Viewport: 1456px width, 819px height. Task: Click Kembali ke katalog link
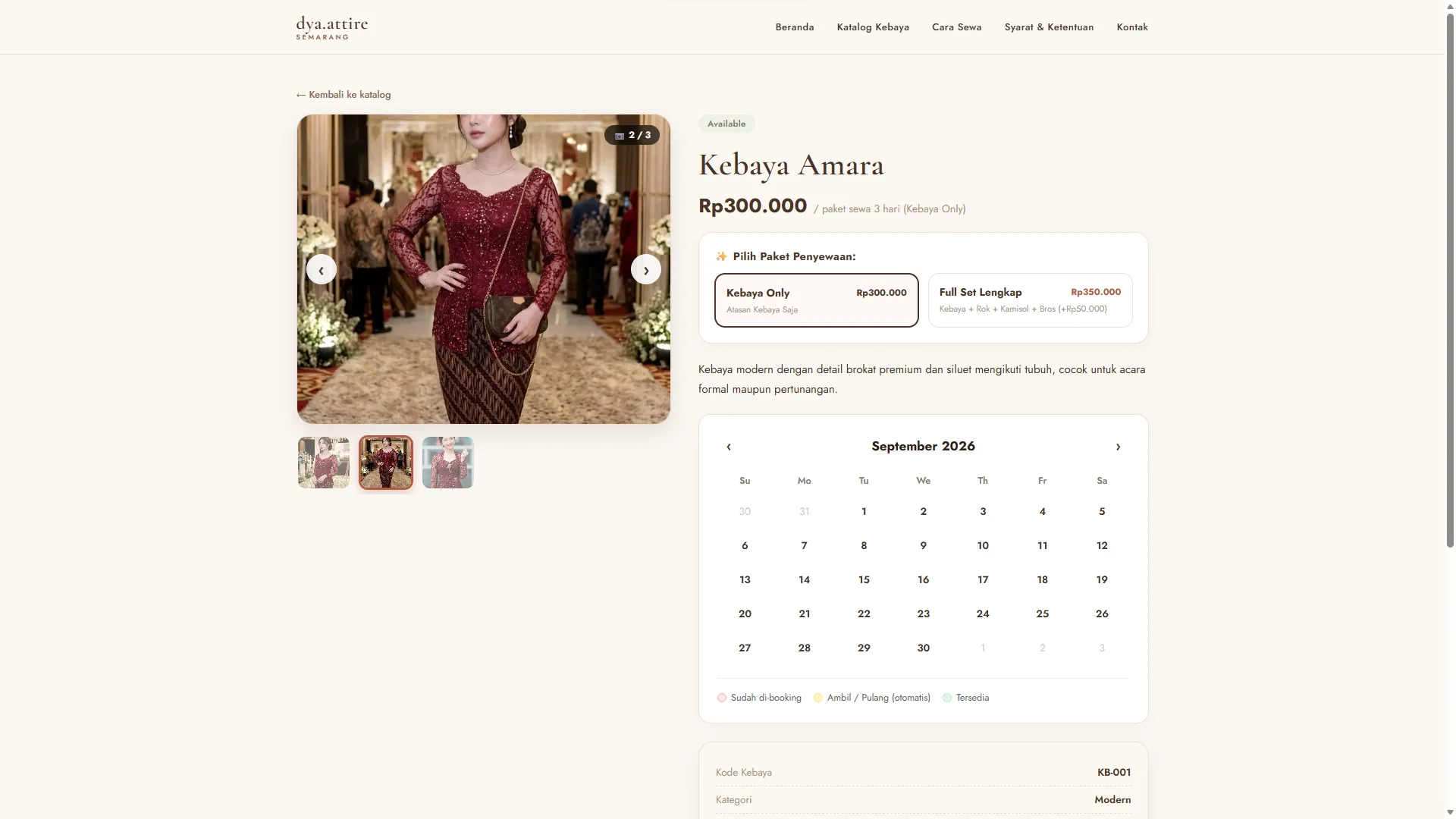coord(344,95)
